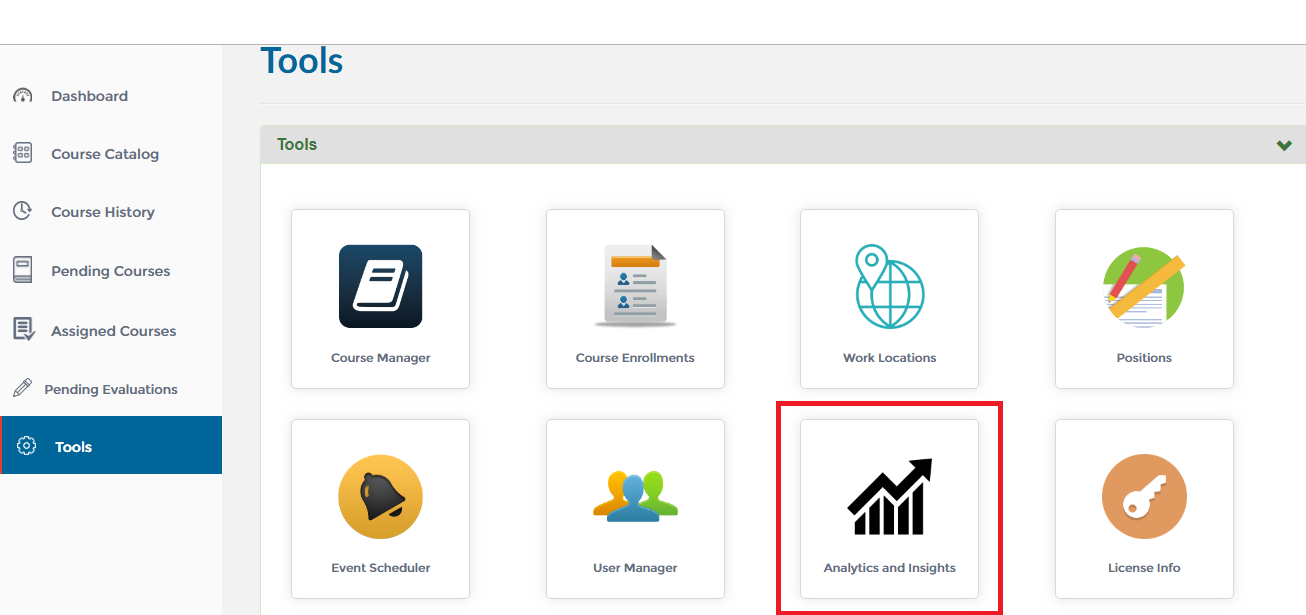Click the Dashboard gauge icon
This screenshot has height=615, width=1306.
point(23,96)
